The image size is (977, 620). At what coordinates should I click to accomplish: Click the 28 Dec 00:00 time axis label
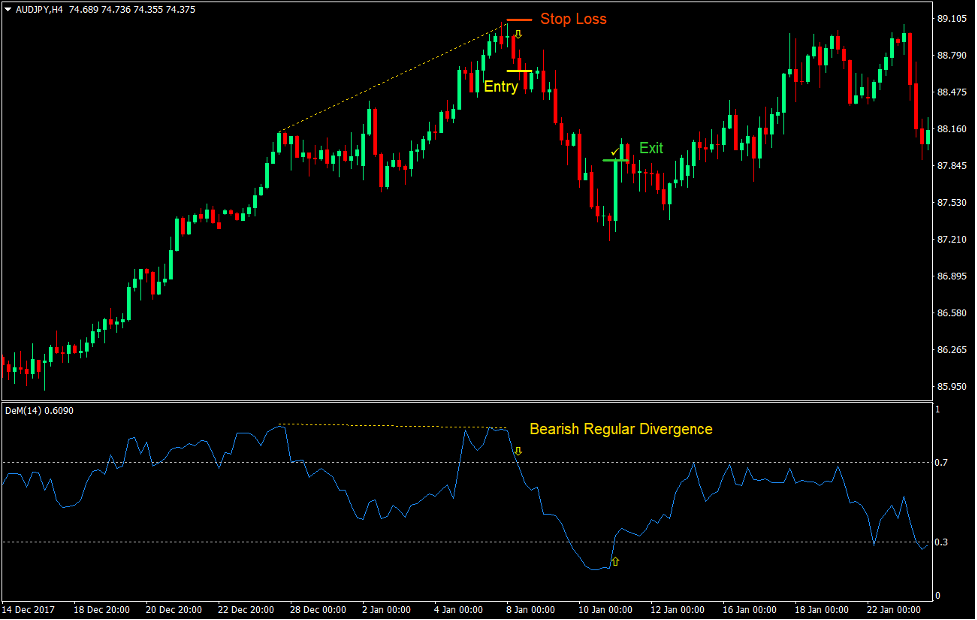point(318,610)
